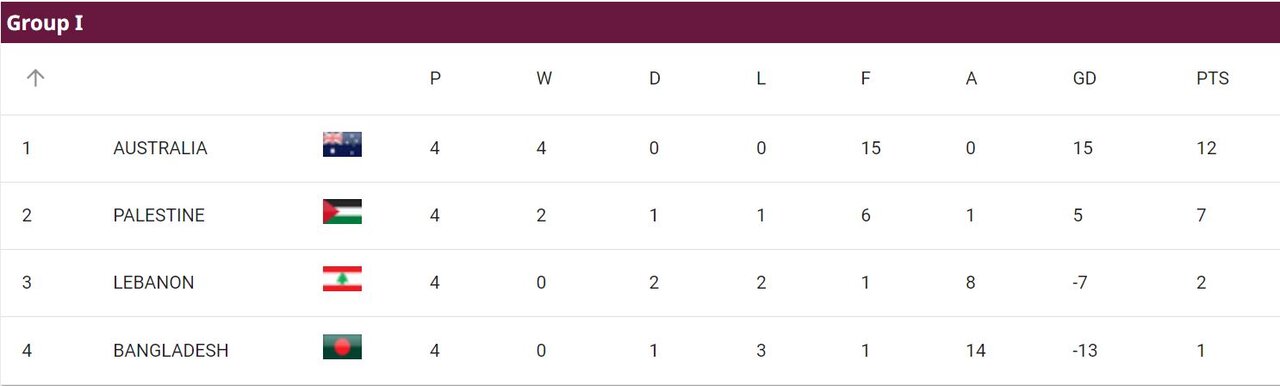Select the BANGLADESH team name
Viewport: 1280px width, 386px height.
click(x=171, y=351)
